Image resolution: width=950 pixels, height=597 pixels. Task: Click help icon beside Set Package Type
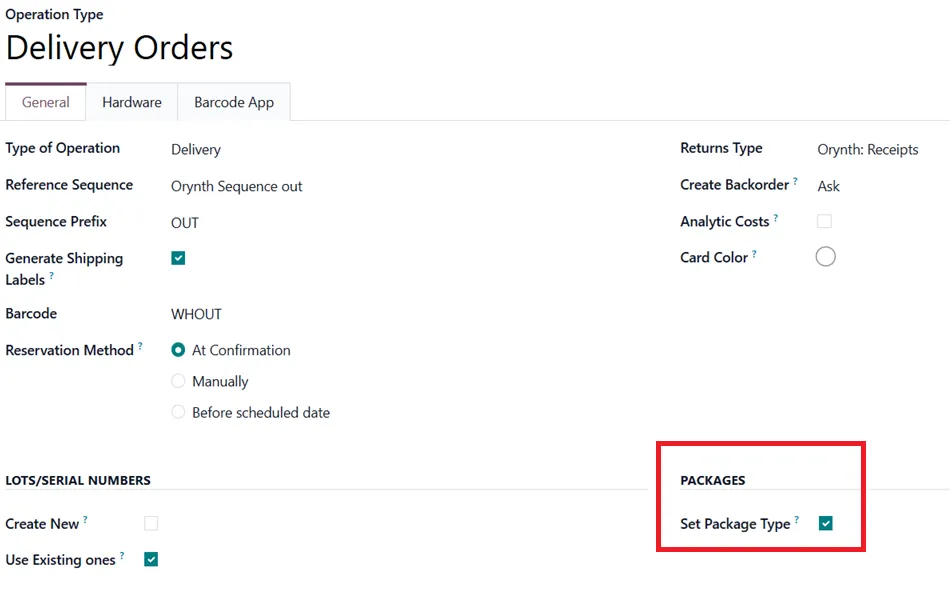(x=797, y=519)
